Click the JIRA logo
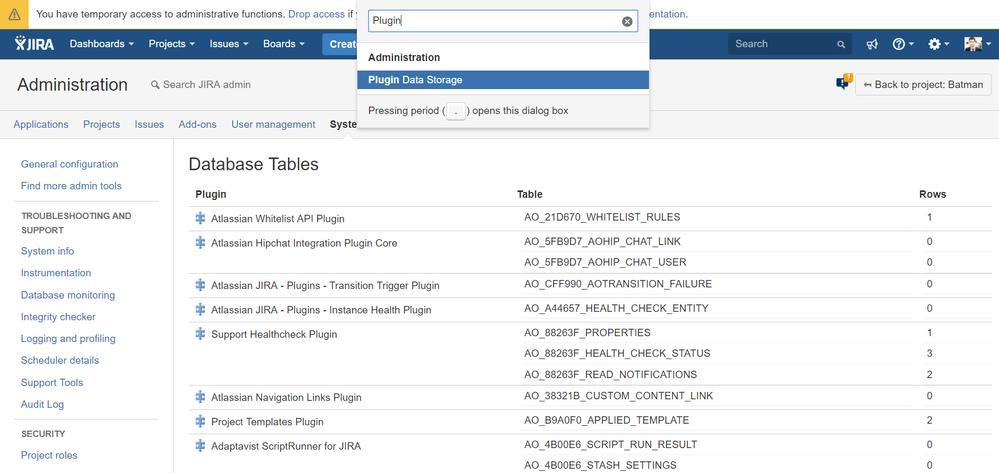This screenshot has width=999, height=473. [35, 43]
